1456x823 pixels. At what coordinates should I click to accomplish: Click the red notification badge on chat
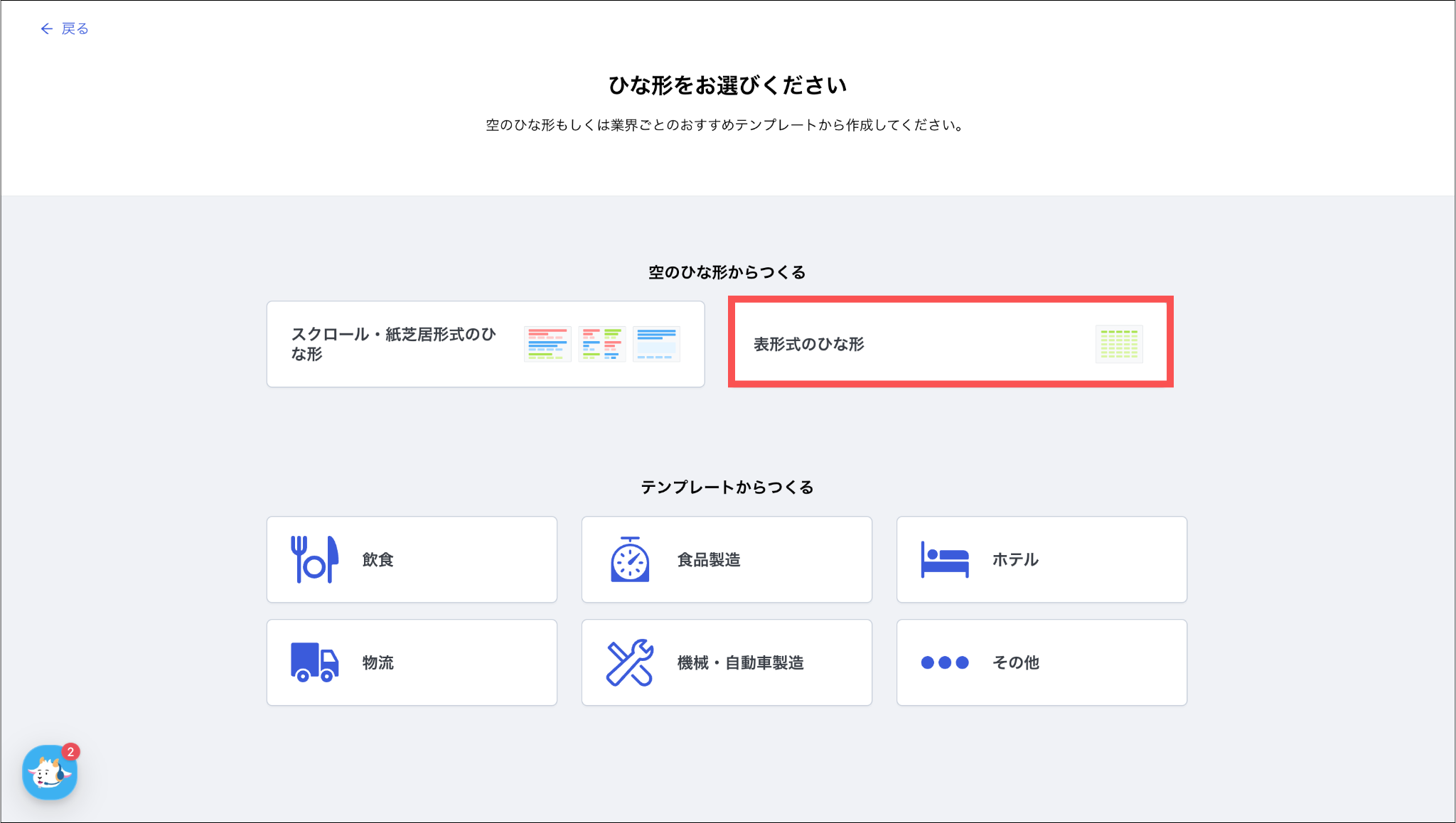point(70,752)
